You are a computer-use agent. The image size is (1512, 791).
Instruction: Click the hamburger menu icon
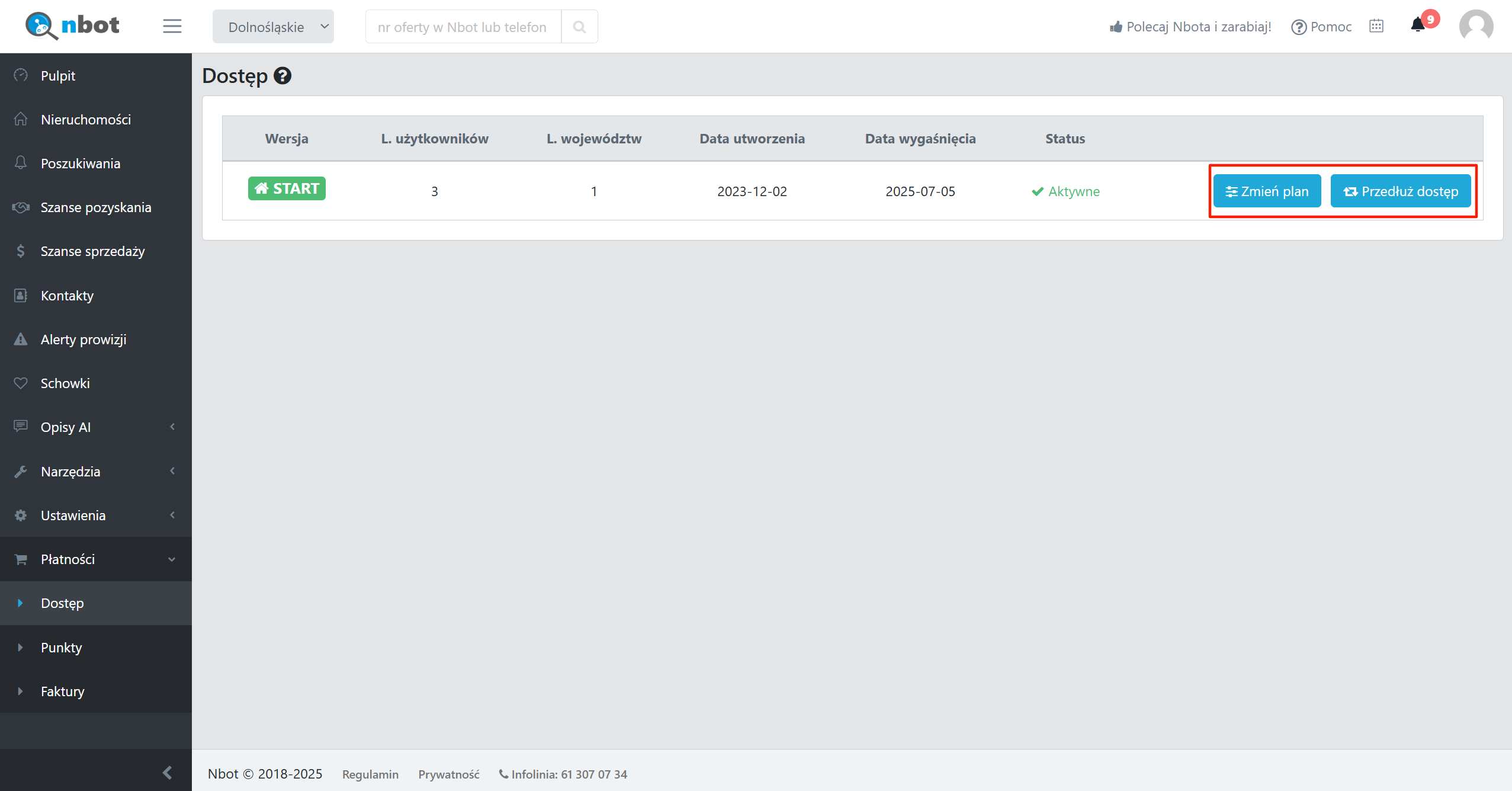pos(172,26)
